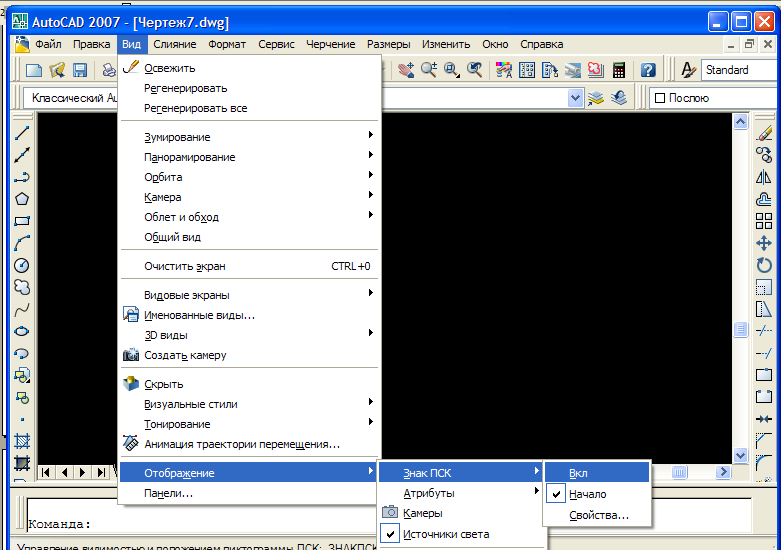This screenshot has height=550, width=781.
Task: Select the Polyline tool
Action: (x=22, y=177)
